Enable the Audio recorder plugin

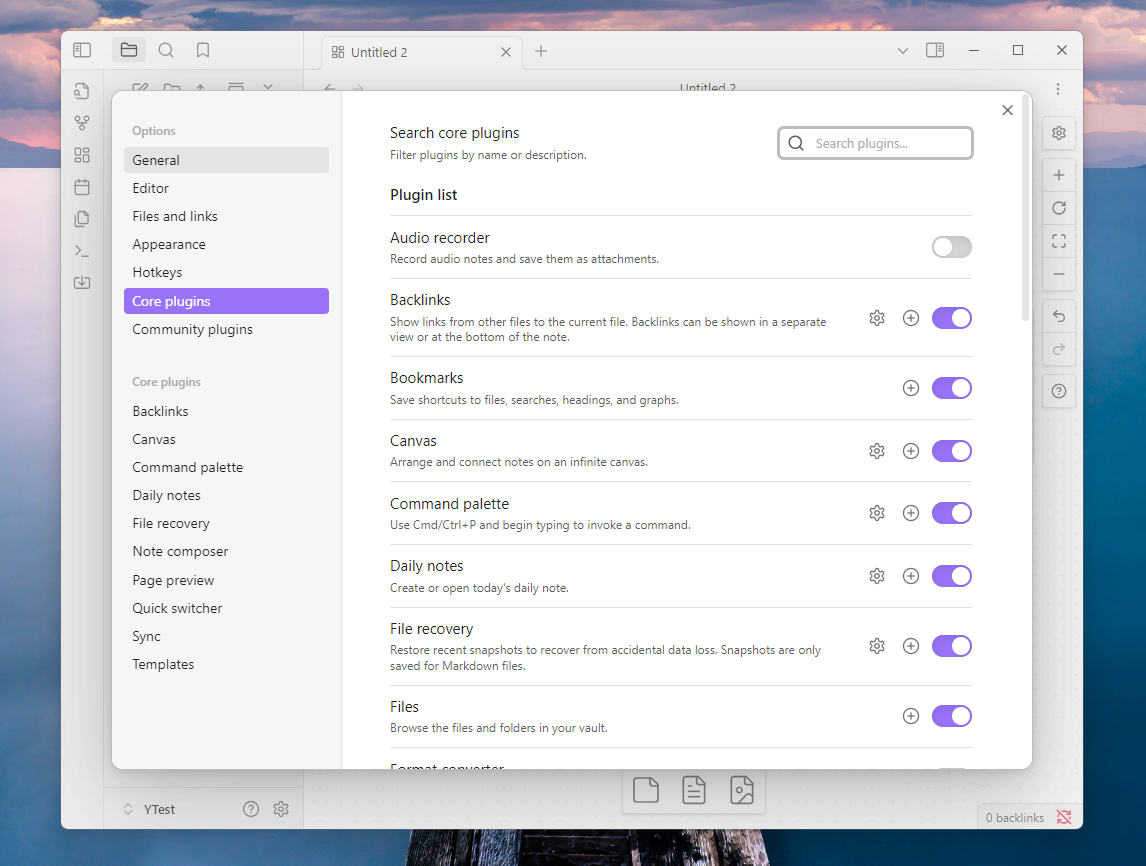point(952,247)
